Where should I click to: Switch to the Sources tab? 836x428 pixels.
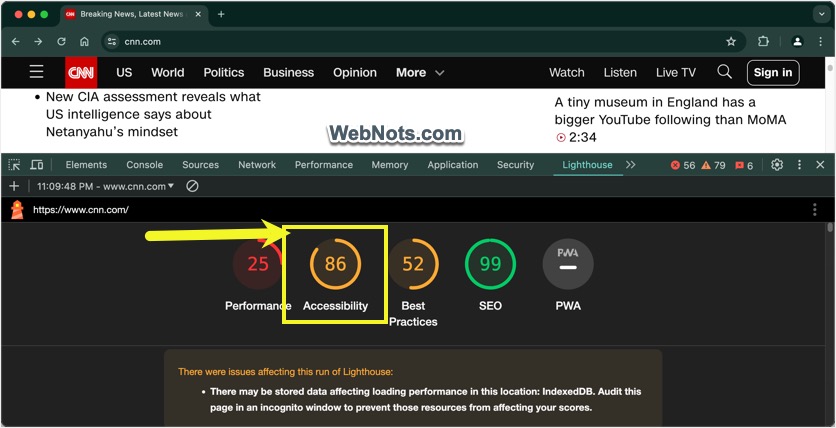point(200,165)
